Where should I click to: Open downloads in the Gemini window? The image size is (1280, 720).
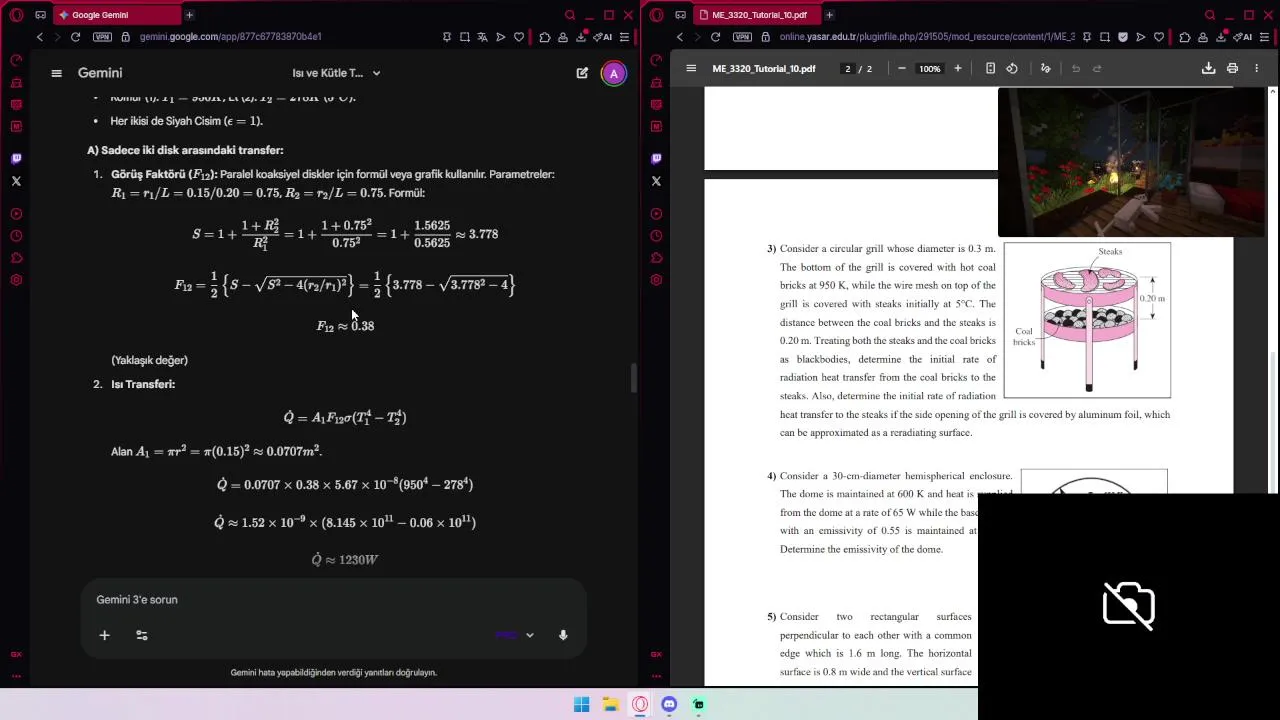581,37
